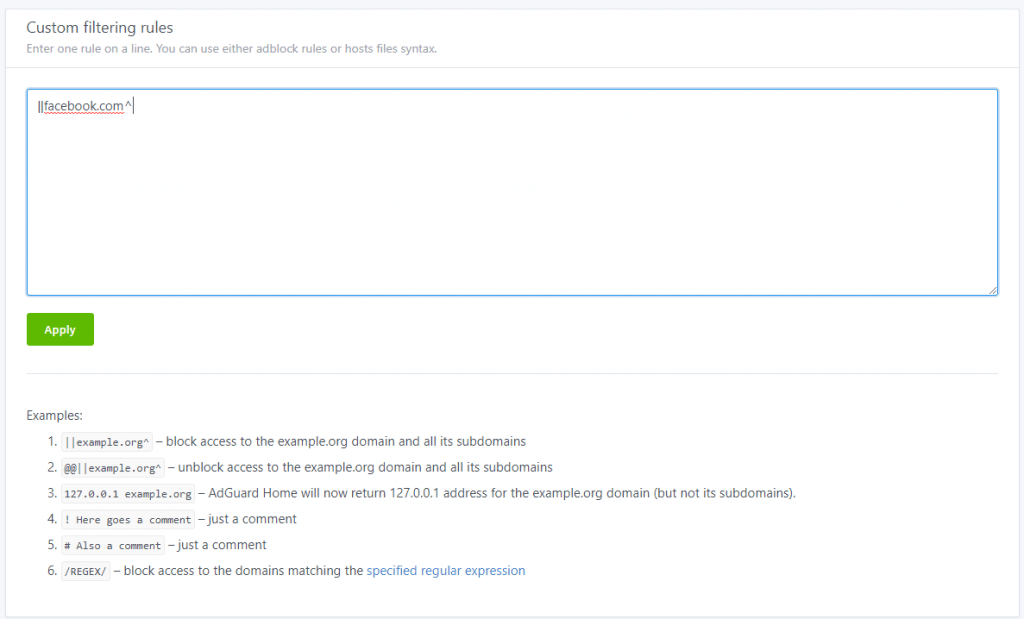Screen dimensions: 1024x619
Task: Click the Examples: label
Action: (54, 415)
